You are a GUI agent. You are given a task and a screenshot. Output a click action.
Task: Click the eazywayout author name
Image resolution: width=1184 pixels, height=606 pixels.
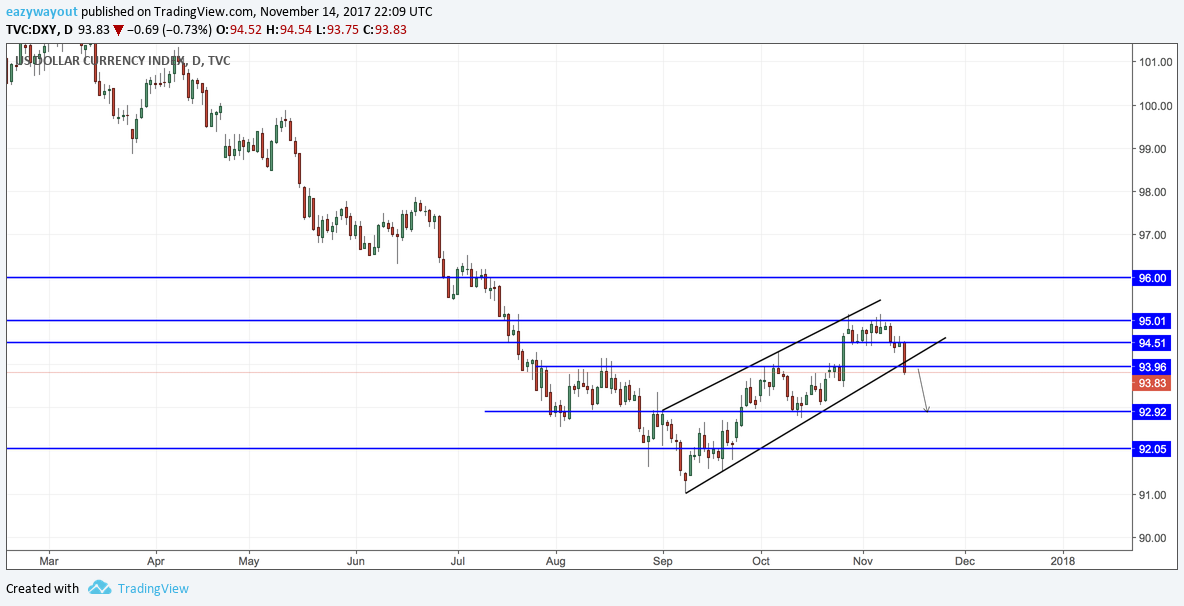pos(40,12)
